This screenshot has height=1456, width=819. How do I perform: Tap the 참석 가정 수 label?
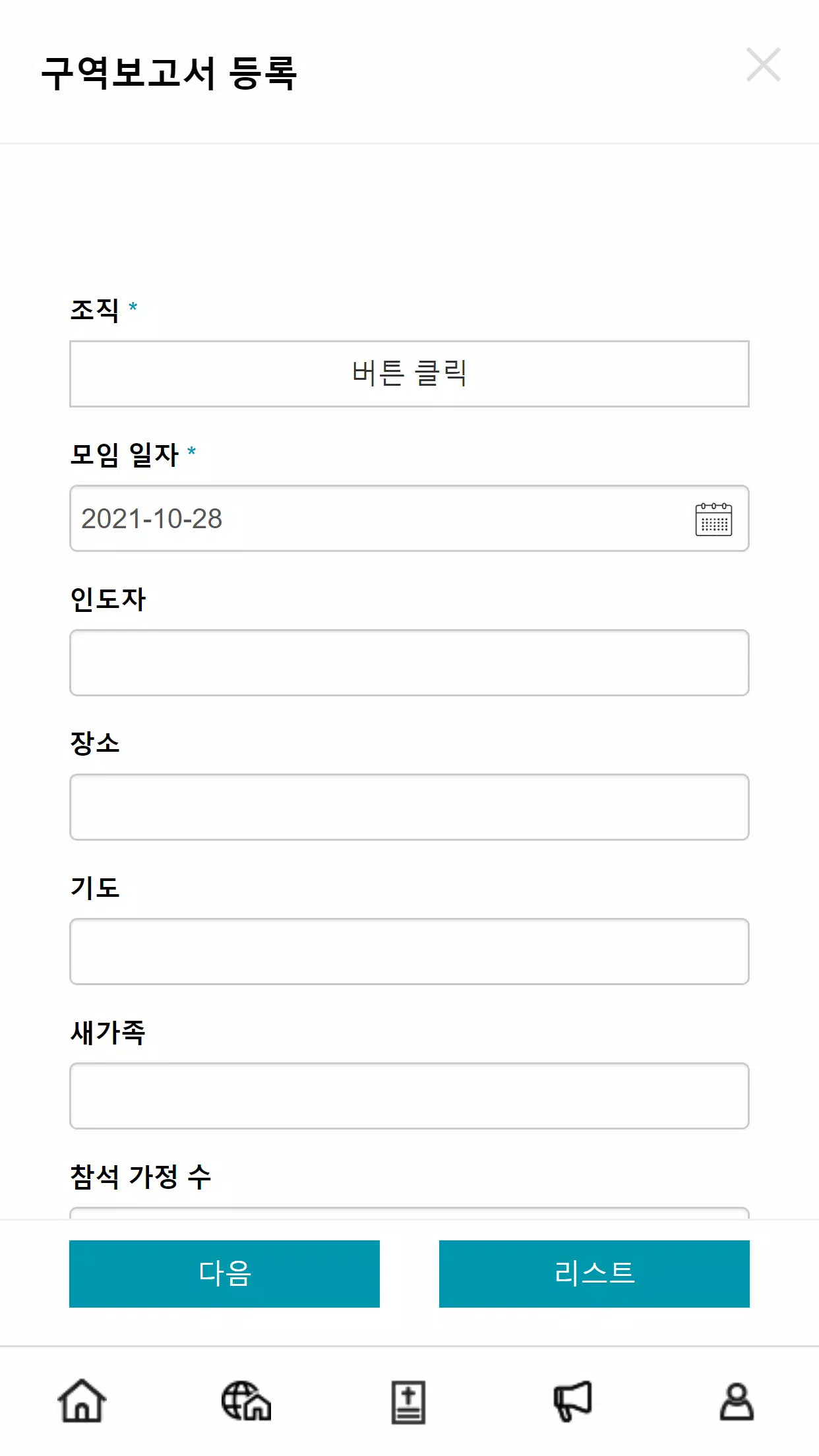click(x=140, y=1177)
